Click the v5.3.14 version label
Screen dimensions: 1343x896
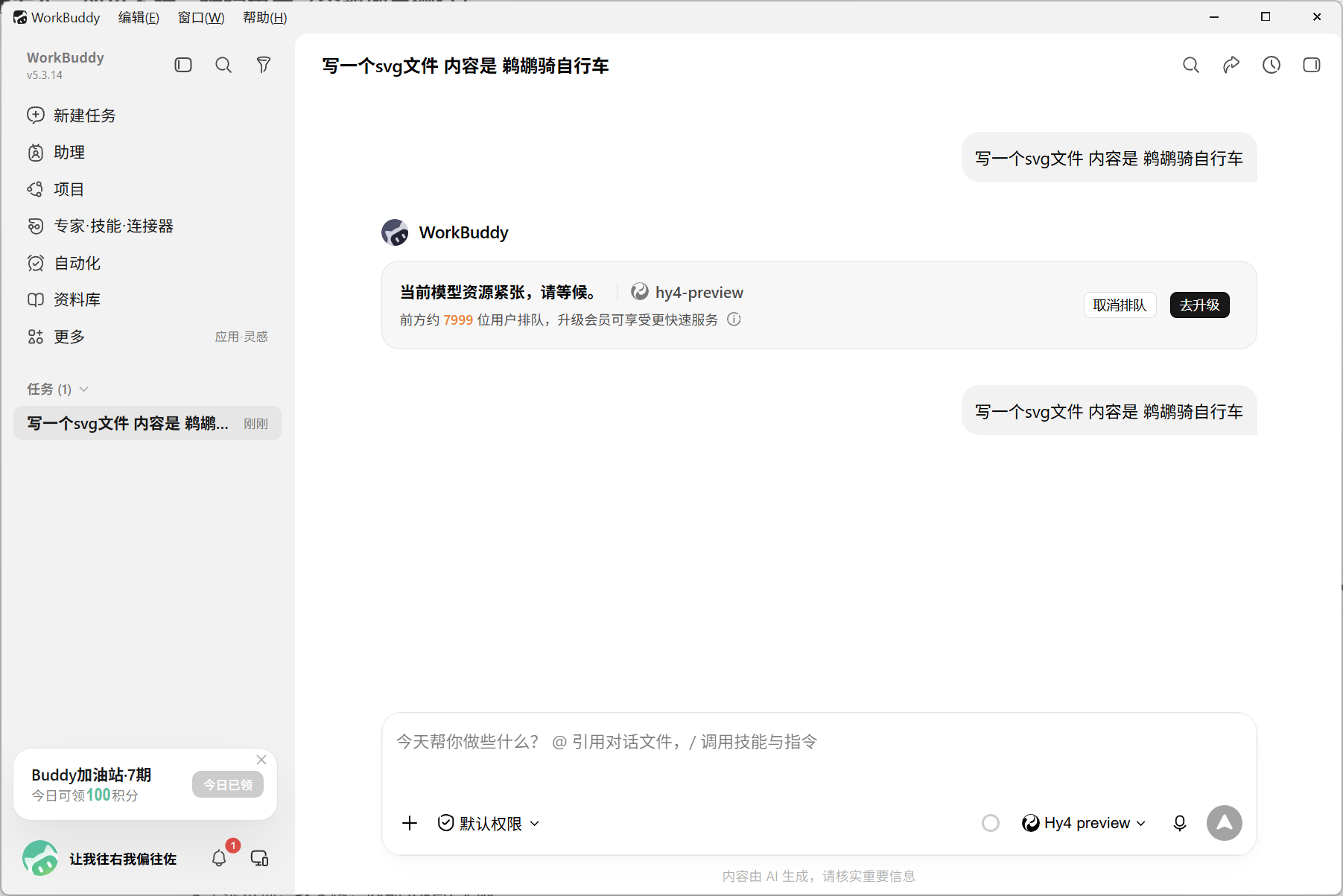[45, 75]
